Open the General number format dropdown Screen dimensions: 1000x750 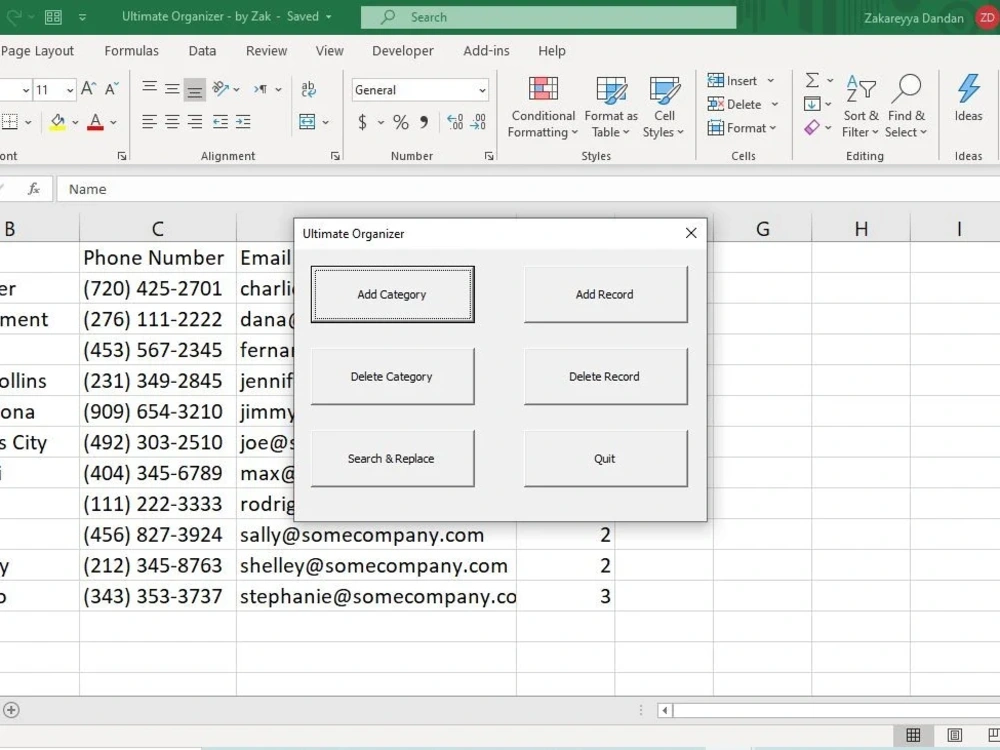(x=419, y=89)
